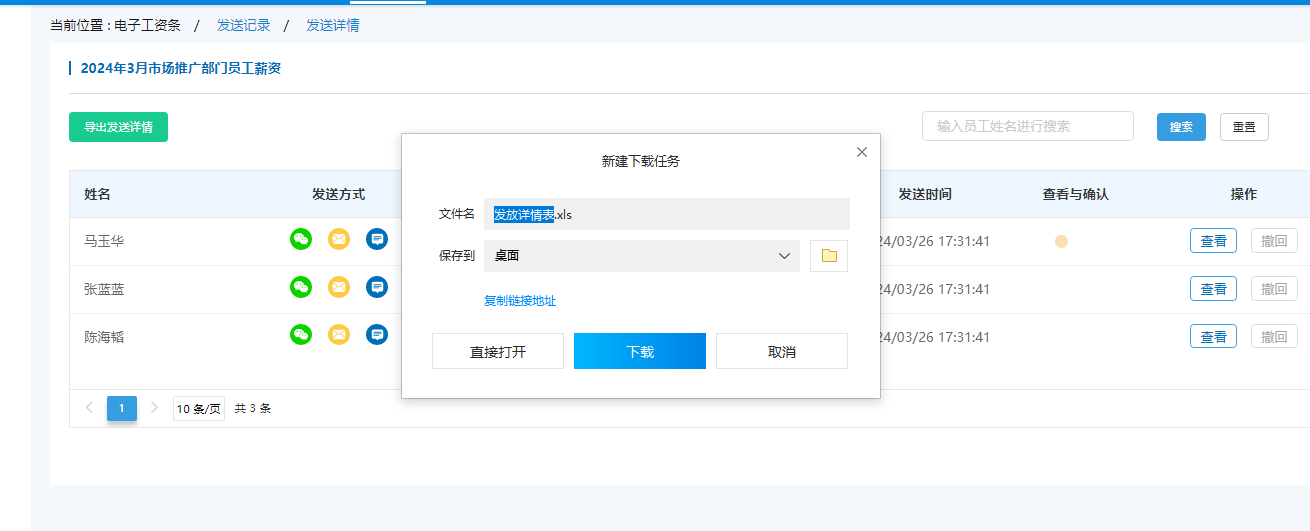The image size is (1310, 531).
Task: Close the 新建下载任务 dialog
Action: (862, 152)
